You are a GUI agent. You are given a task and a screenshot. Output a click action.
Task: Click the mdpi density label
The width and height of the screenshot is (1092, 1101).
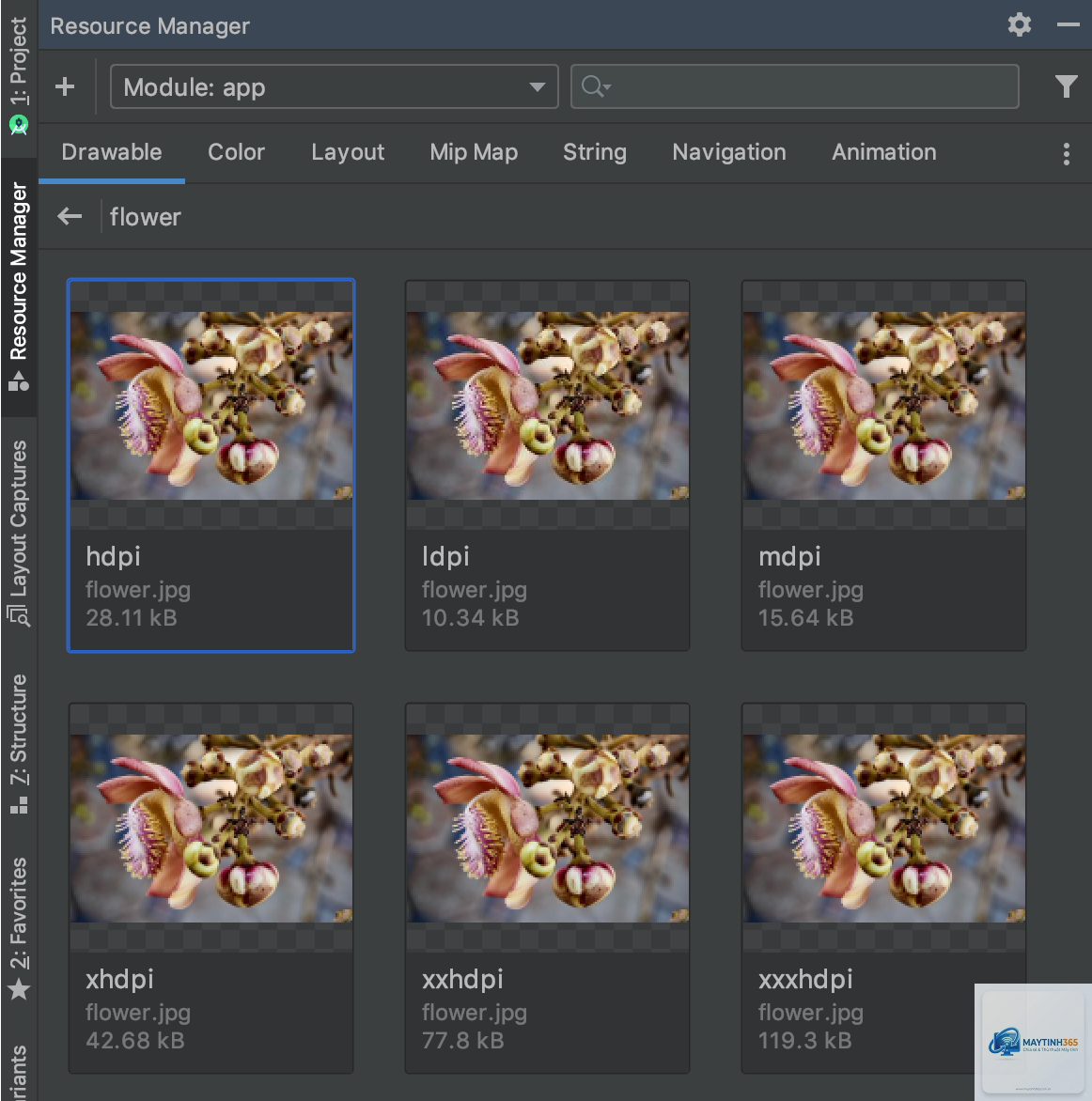click(789, 557)
